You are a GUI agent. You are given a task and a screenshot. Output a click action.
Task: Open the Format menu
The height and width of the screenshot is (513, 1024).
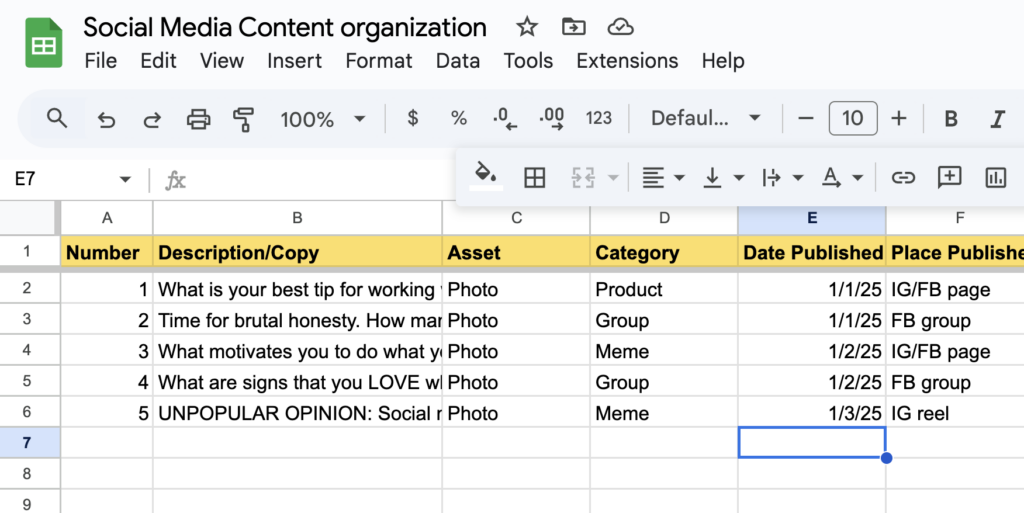379,61
